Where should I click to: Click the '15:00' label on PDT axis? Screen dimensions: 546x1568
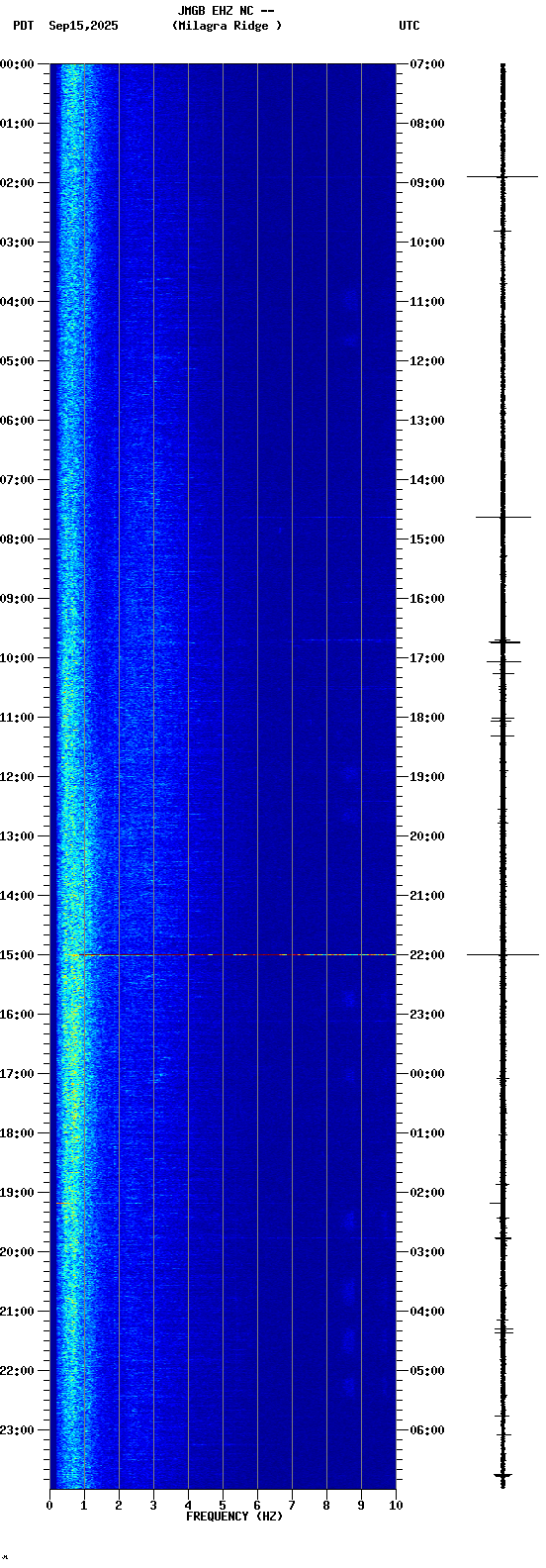[x=17, y=955]
